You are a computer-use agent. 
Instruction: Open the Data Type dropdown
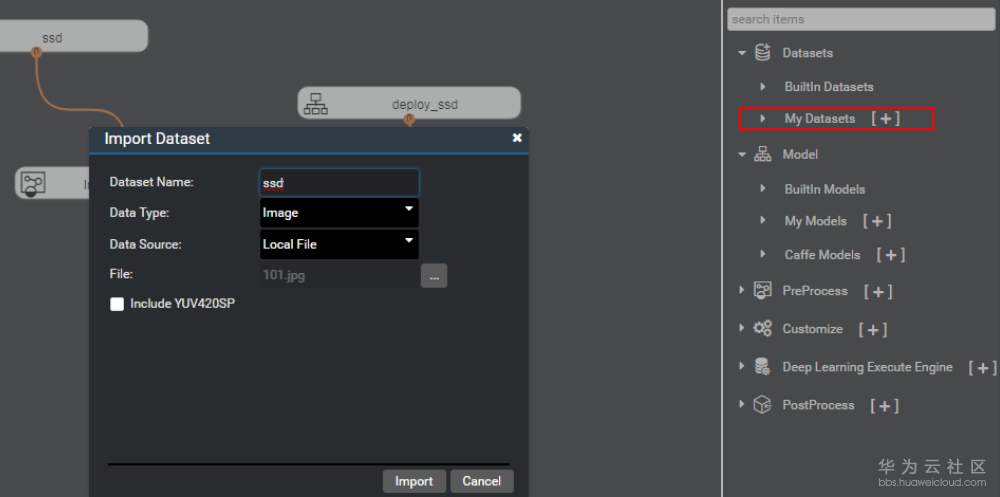point(339,212)
